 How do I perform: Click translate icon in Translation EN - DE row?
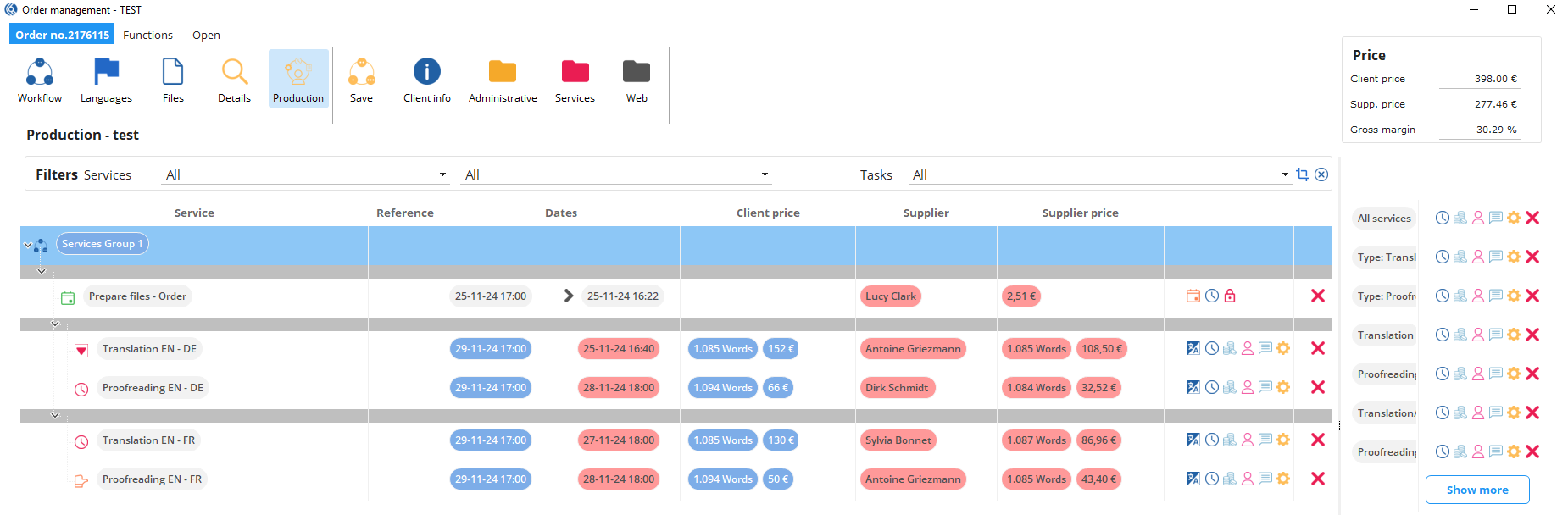[x=1193, y=348]
